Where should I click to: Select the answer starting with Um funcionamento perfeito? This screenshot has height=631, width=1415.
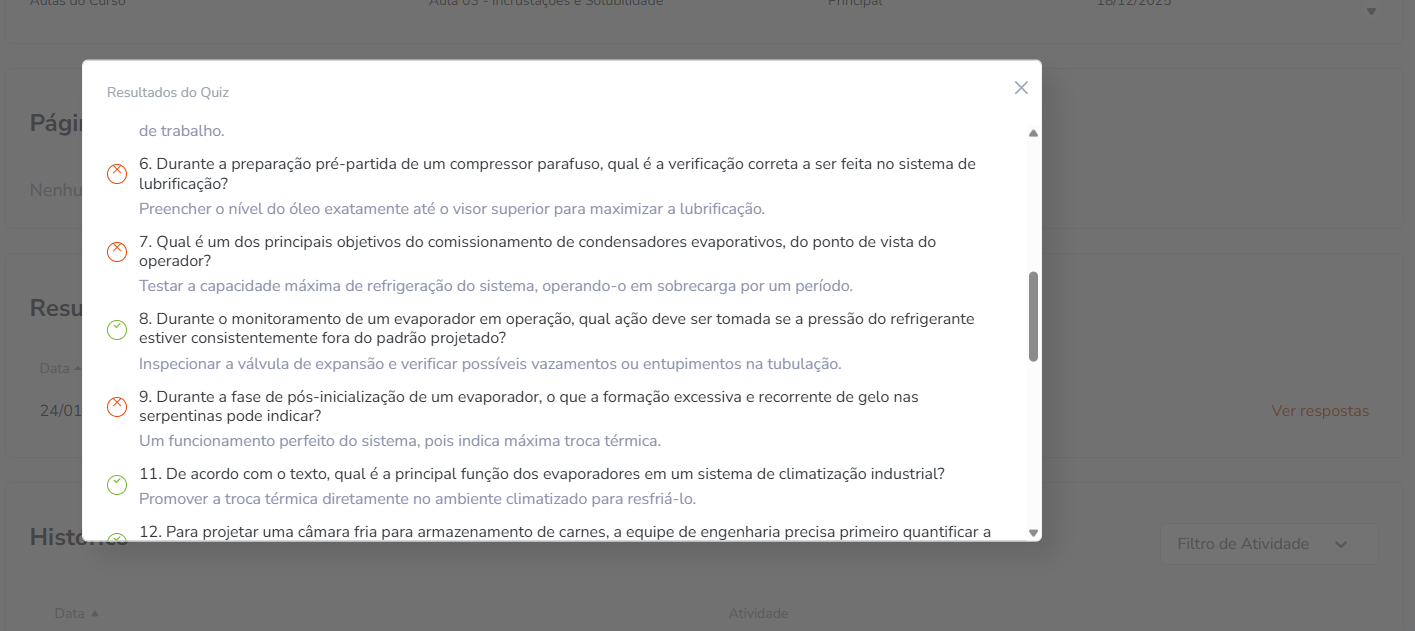click(400, 441)
